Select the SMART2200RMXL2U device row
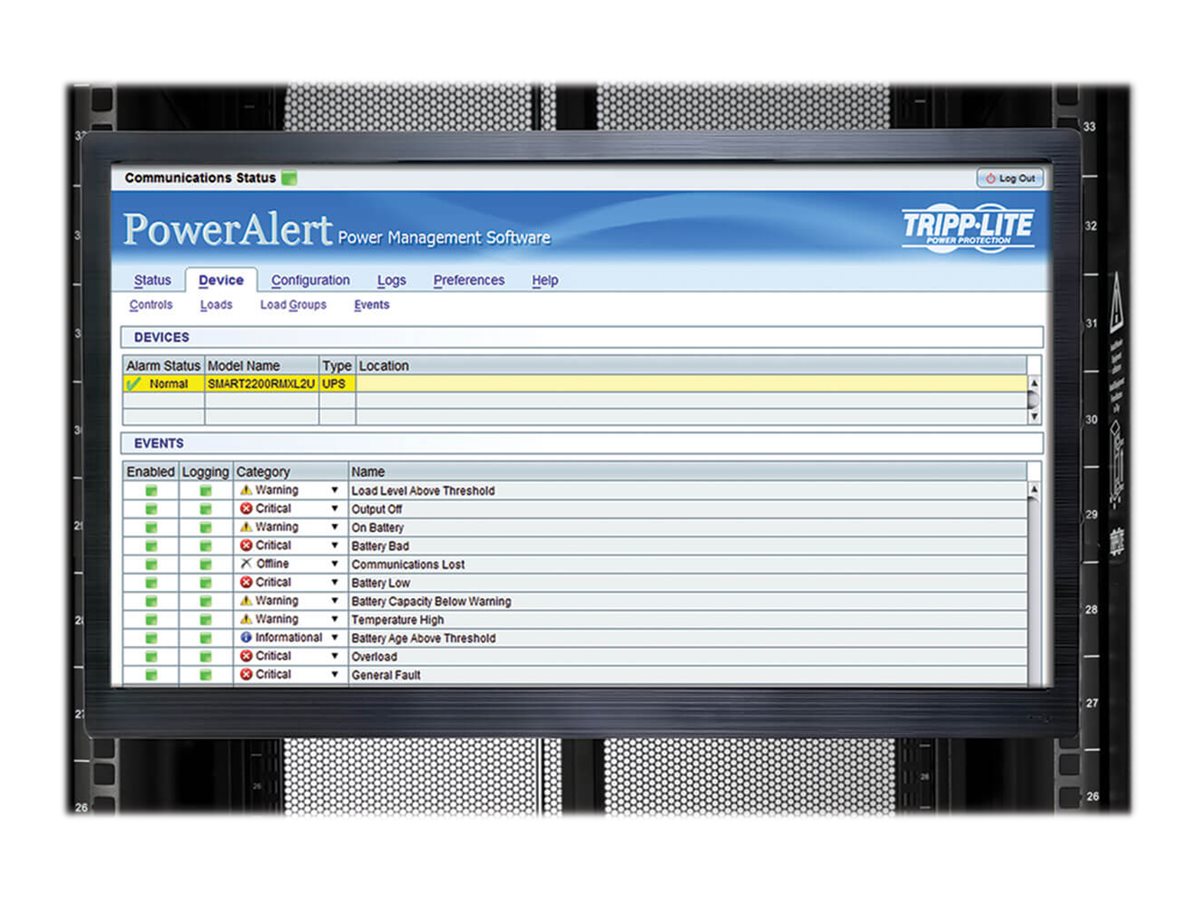This screenshot has height=900, width=1200. point(261,384)
